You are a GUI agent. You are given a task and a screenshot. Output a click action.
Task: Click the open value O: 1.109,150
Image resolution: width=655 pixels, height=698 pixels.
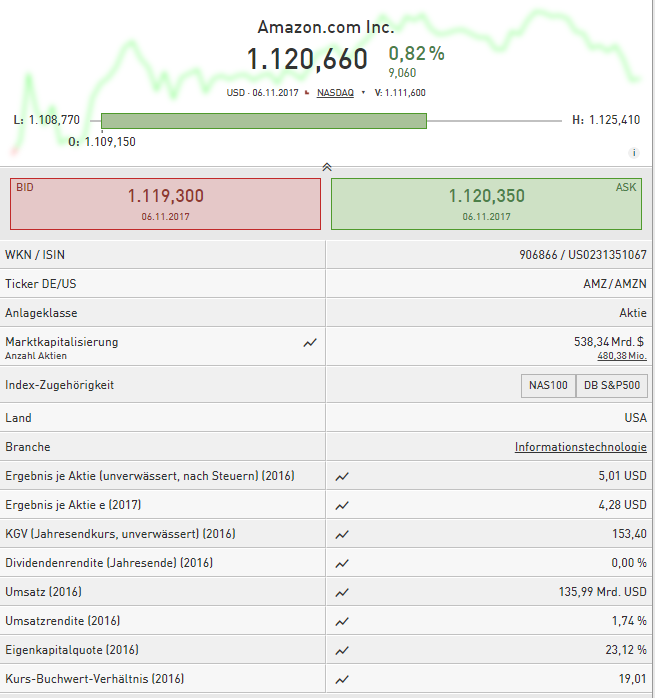[x=102, y=142]
